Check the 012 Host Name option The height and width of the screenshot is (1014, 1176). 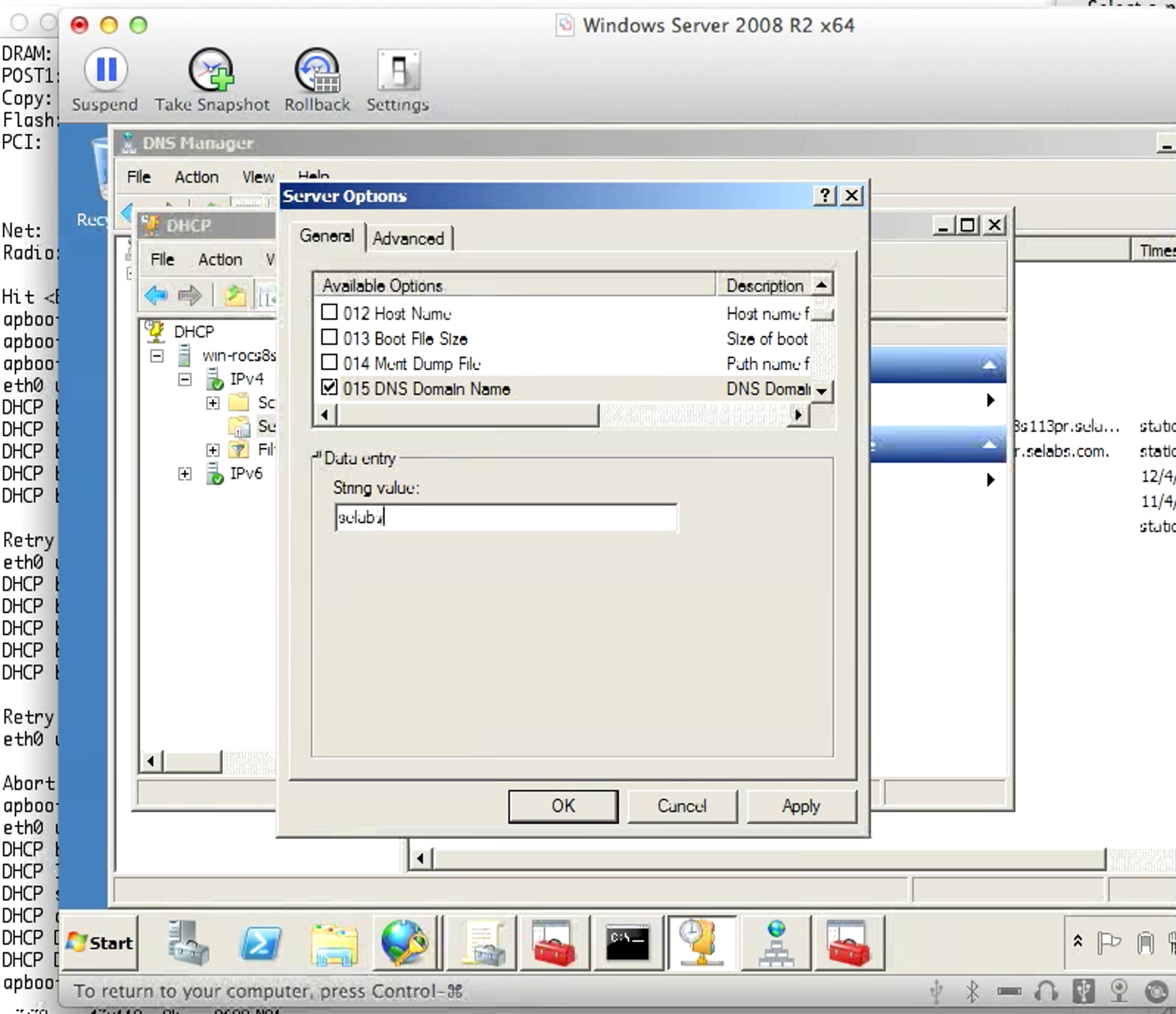(x=329, y=312)
